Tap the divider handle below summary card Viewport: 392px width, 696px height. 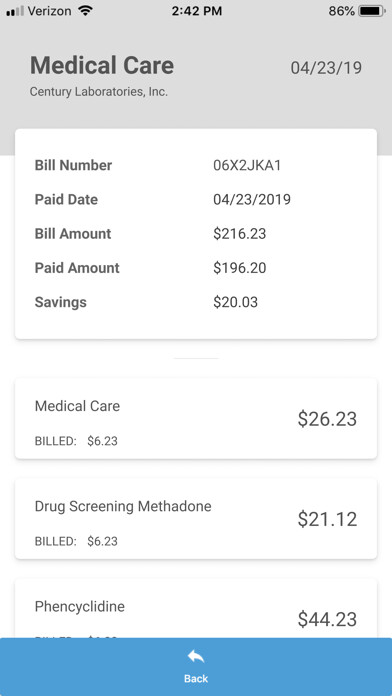196,358
